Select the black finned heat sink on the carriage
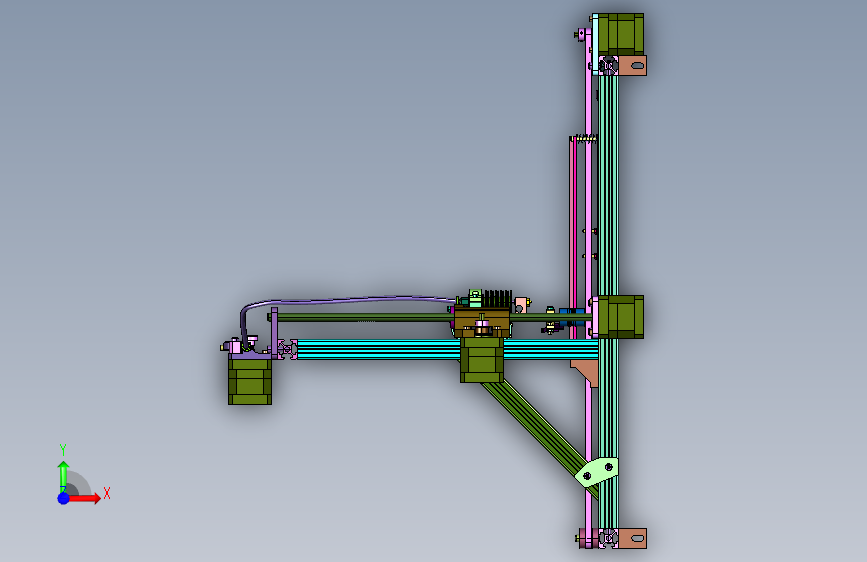This screenshot has width=867, height=562. coord(497,298)
